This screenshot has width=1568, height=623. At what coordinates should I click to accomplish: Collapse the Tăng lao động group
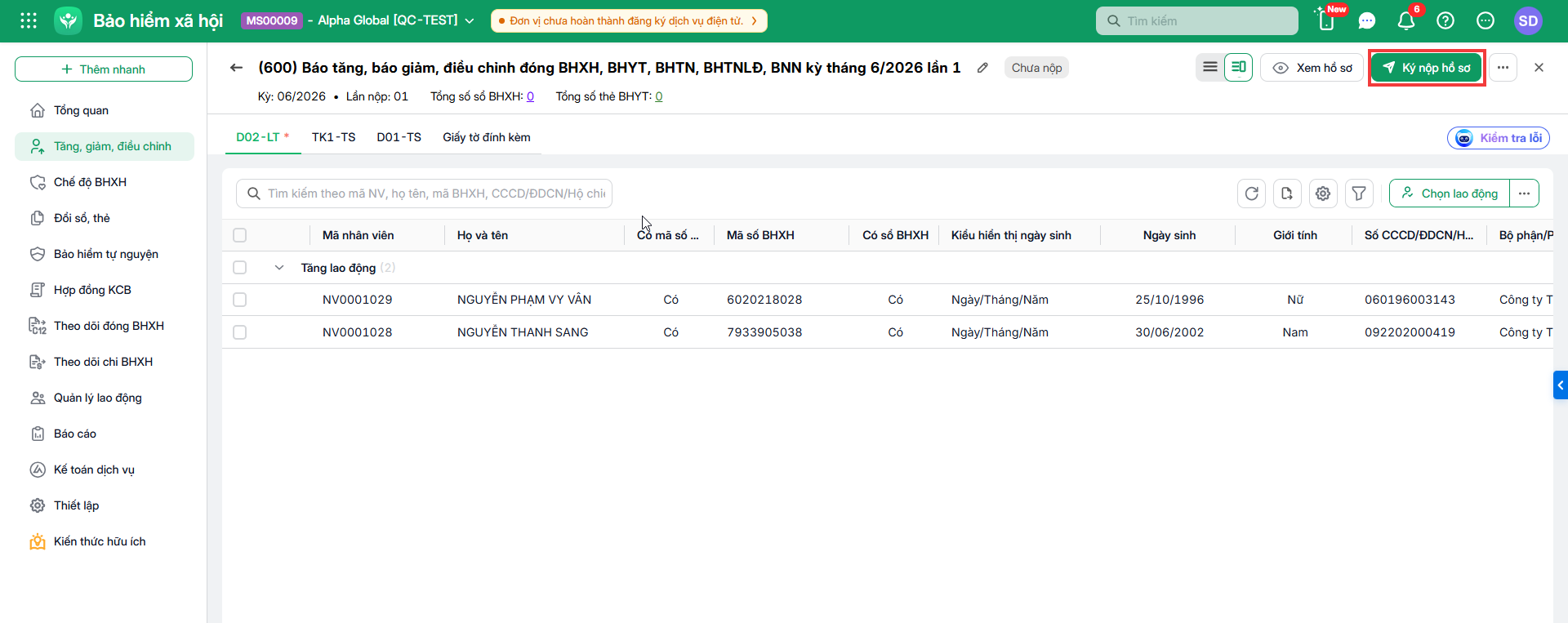279,267
